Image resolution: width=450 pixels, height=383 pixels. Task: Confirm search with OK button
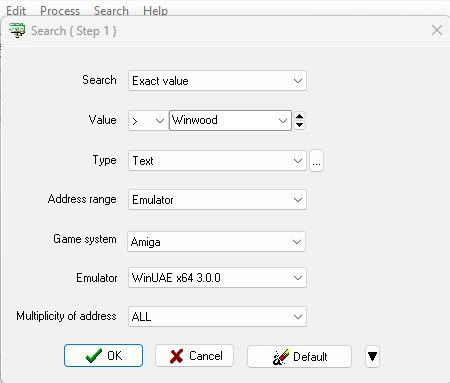103,356
